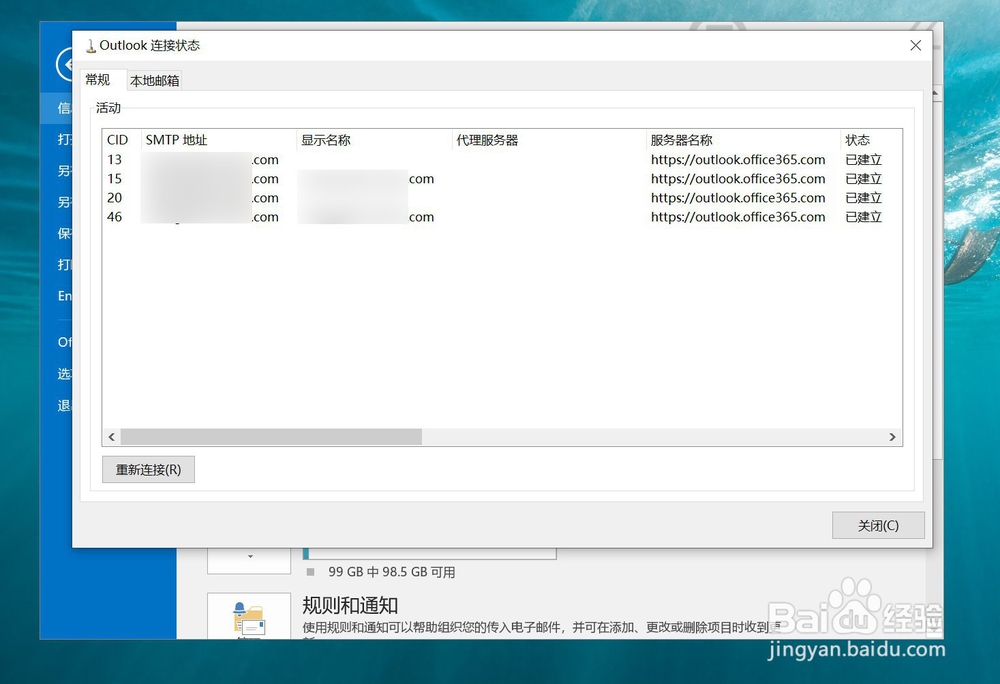Click the mailbox storage 99 GB text
Viewport: 1000px width, 684px height.
click(392, 572)
